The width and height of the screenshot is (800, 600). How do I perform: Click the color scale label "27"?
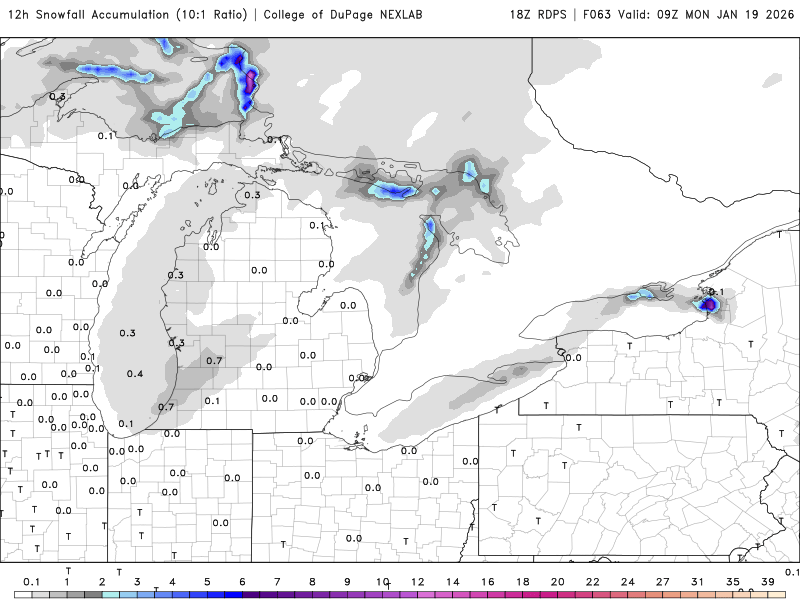663,582
